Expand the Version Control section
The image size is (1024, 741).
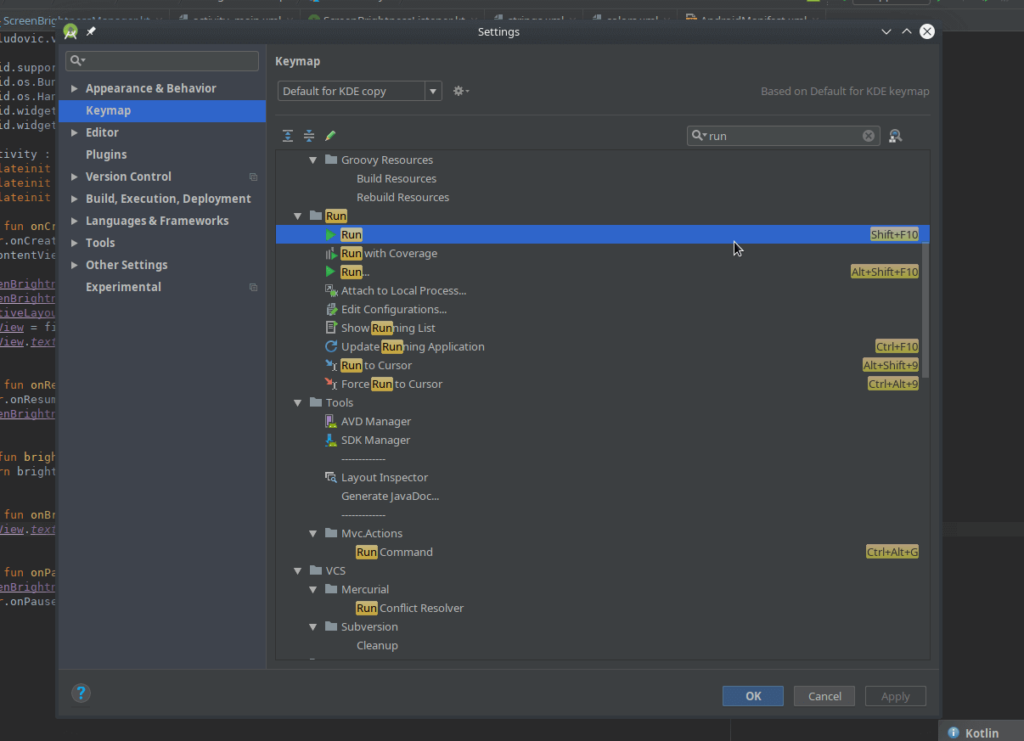74,176
